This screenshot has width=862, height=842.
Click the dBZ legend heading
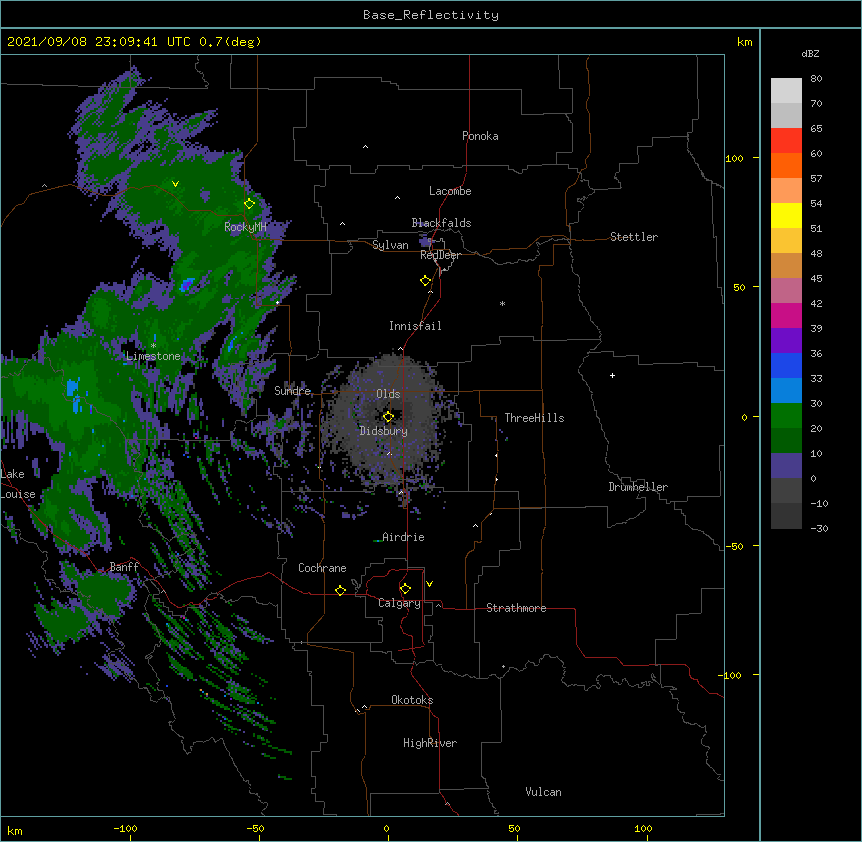[x=810, y=54]
